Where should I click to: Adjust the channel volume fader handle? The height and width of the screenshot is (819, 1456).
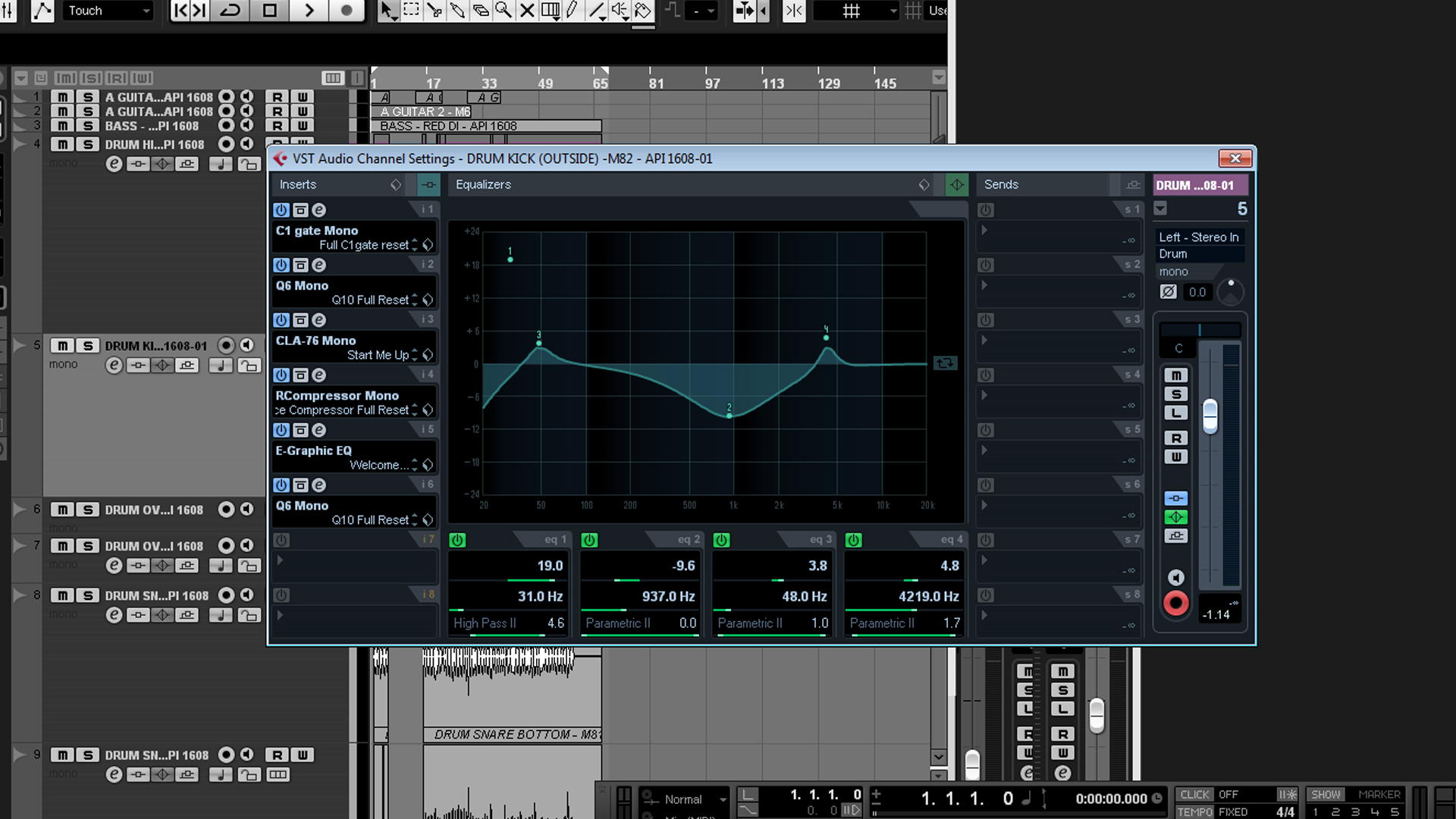pos(1210,416)
